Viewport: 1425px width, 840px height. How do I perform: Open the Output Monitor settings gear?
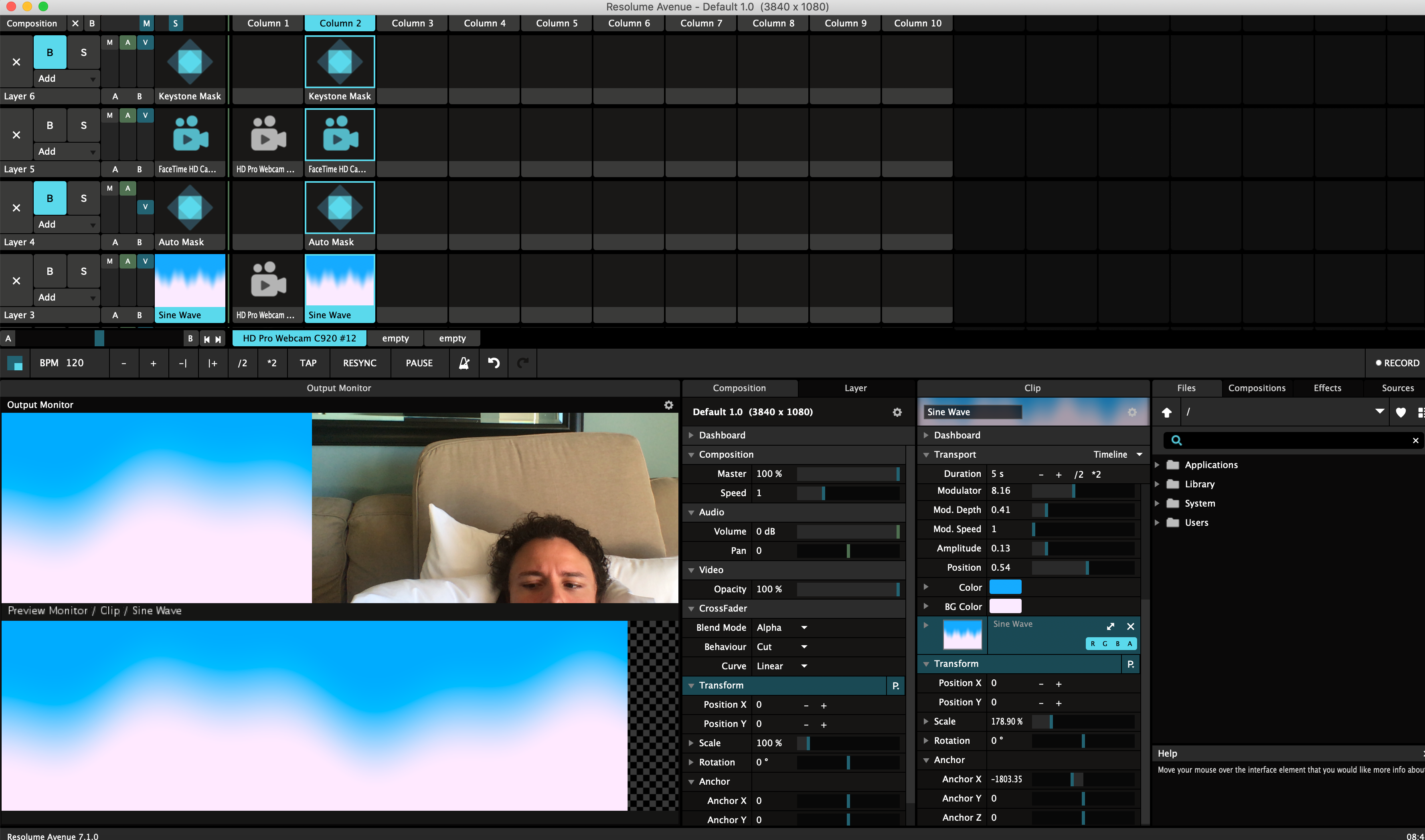tap(669, 405)
